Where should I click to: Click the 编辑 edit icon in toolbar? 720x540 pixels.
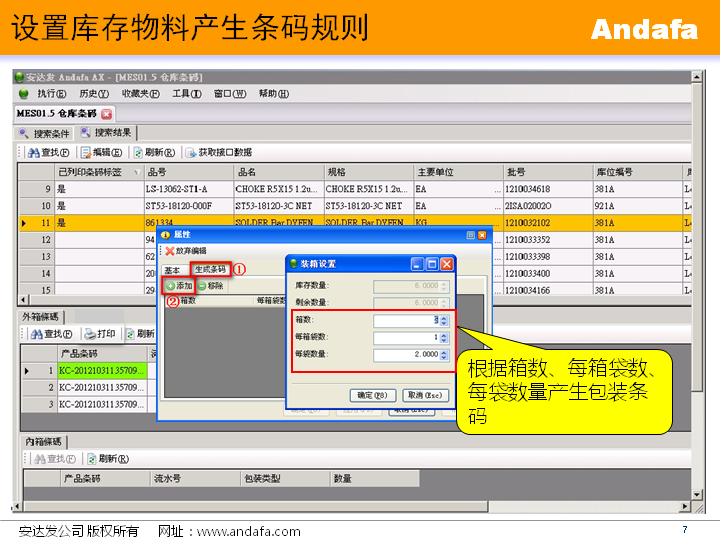click(x=86, y=152)
